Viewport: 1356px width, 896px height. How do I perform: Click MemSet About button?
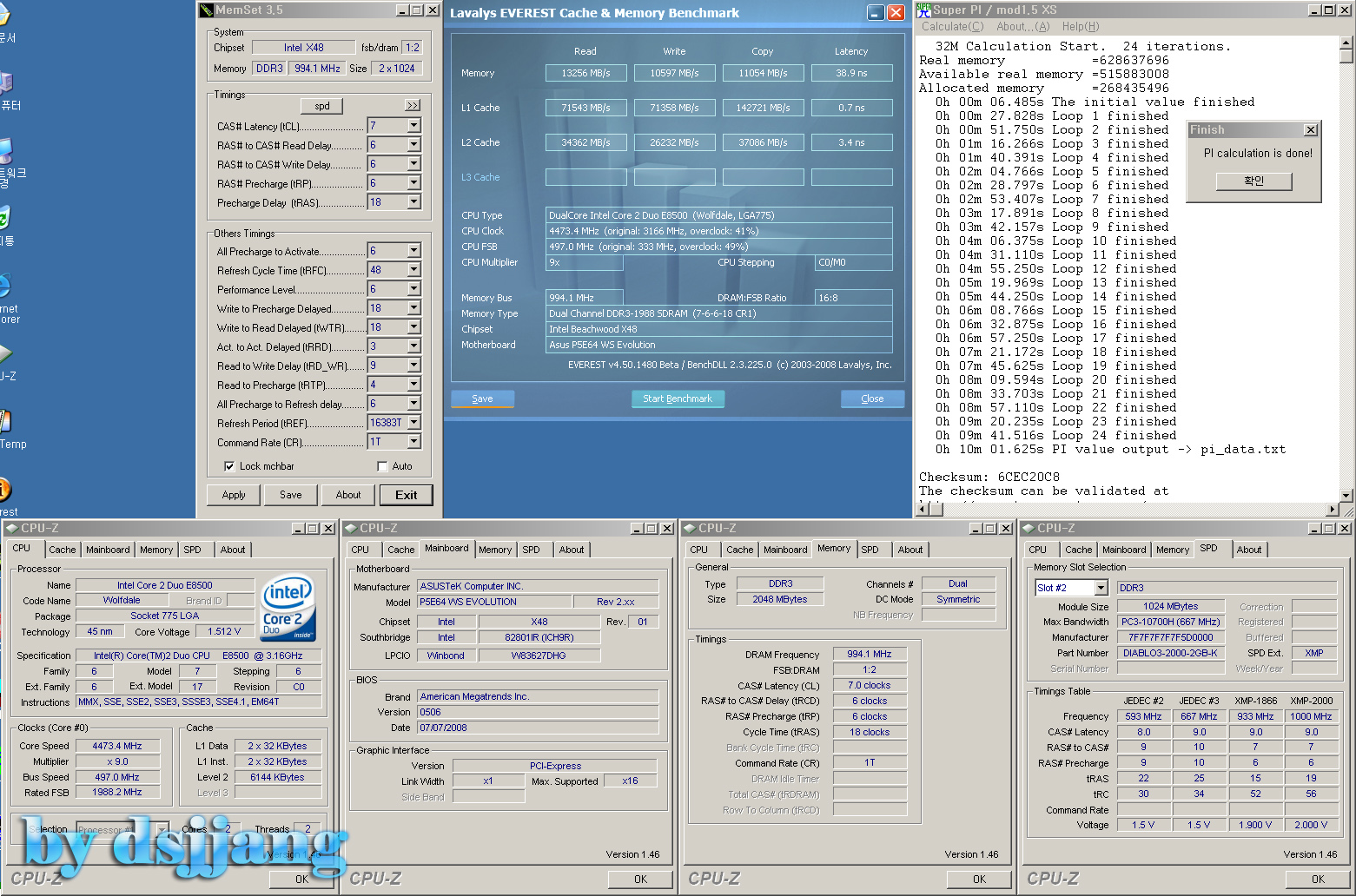[x=348, y=495]
